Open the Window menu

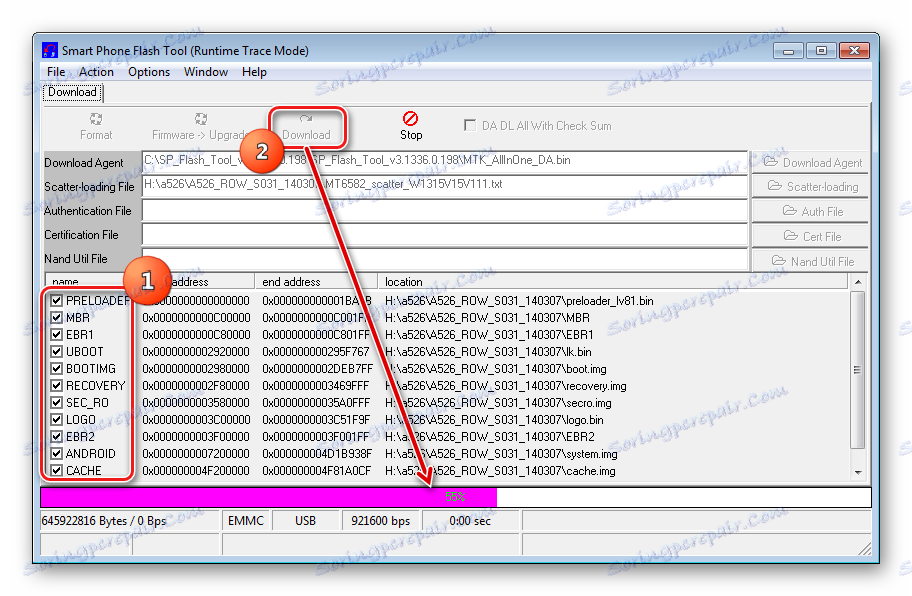pos(206,72)
